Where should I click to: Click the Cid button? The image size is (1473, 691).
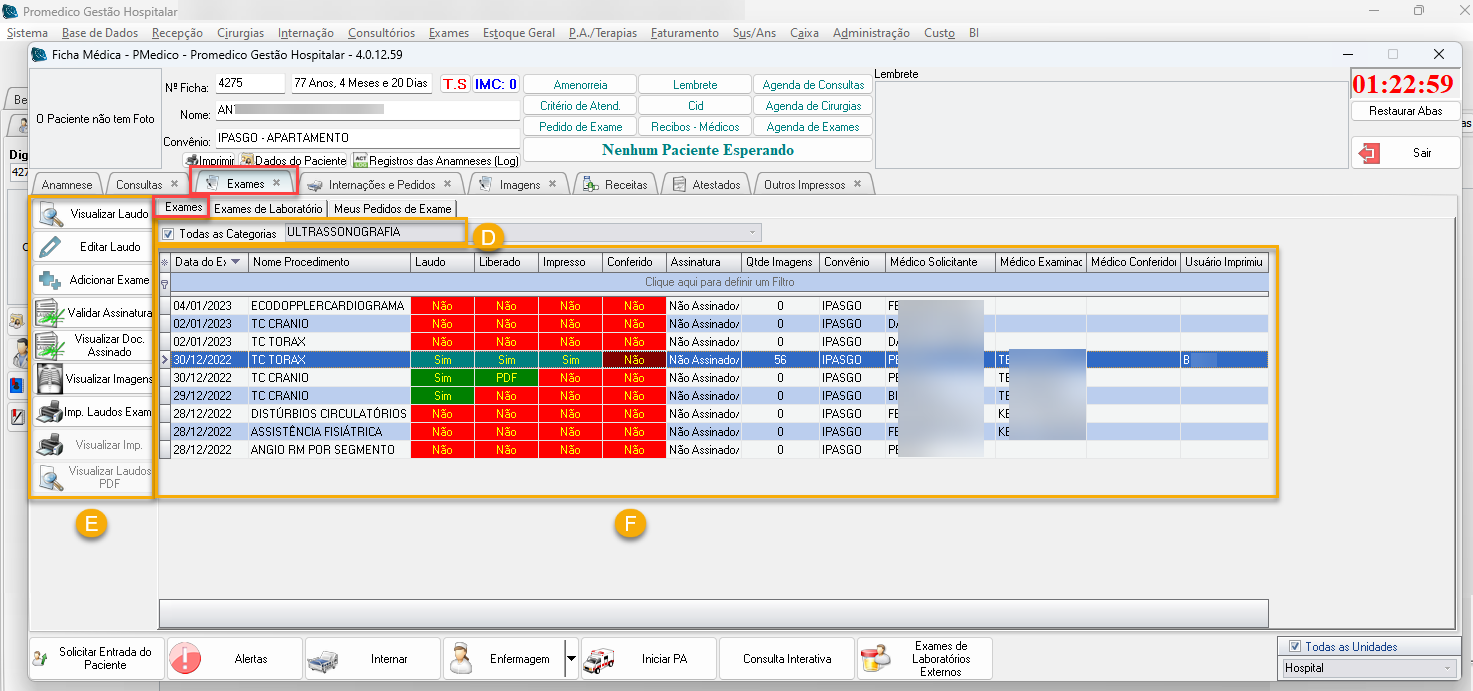point(695,106)
